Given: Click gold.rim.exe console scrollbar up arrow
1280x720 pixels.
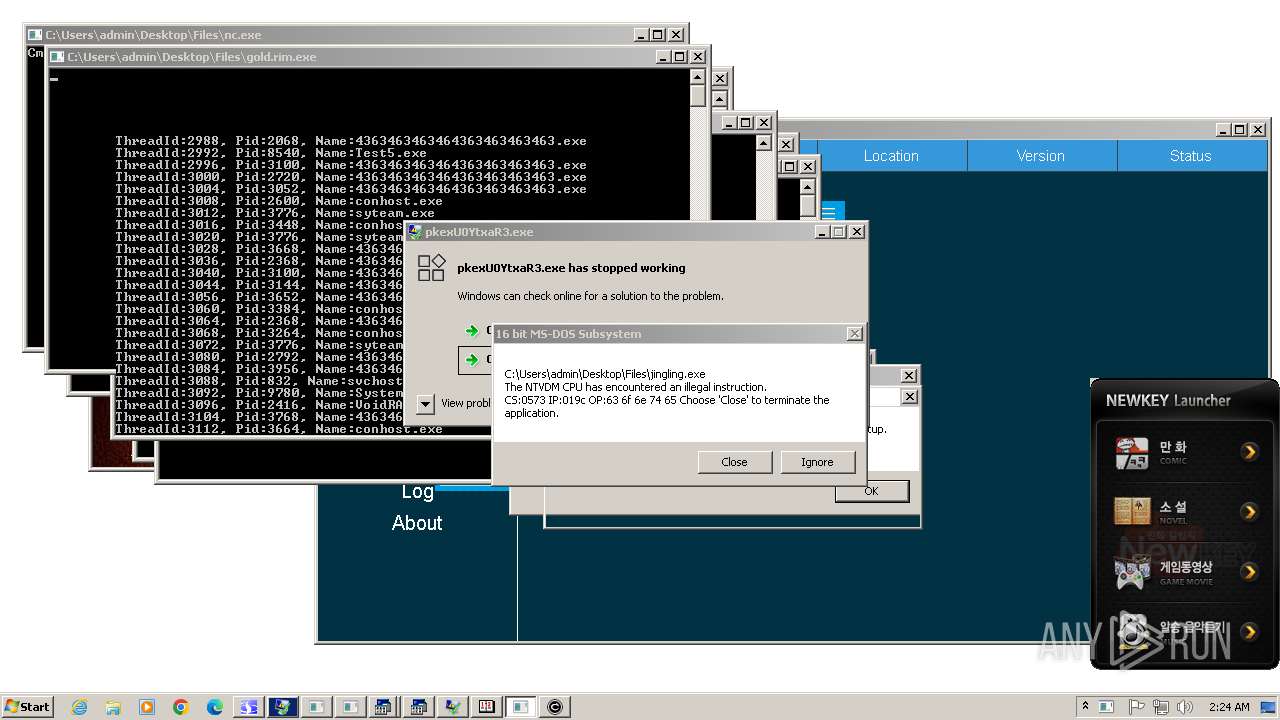Looking at the screenshot, I should (698, 77).
